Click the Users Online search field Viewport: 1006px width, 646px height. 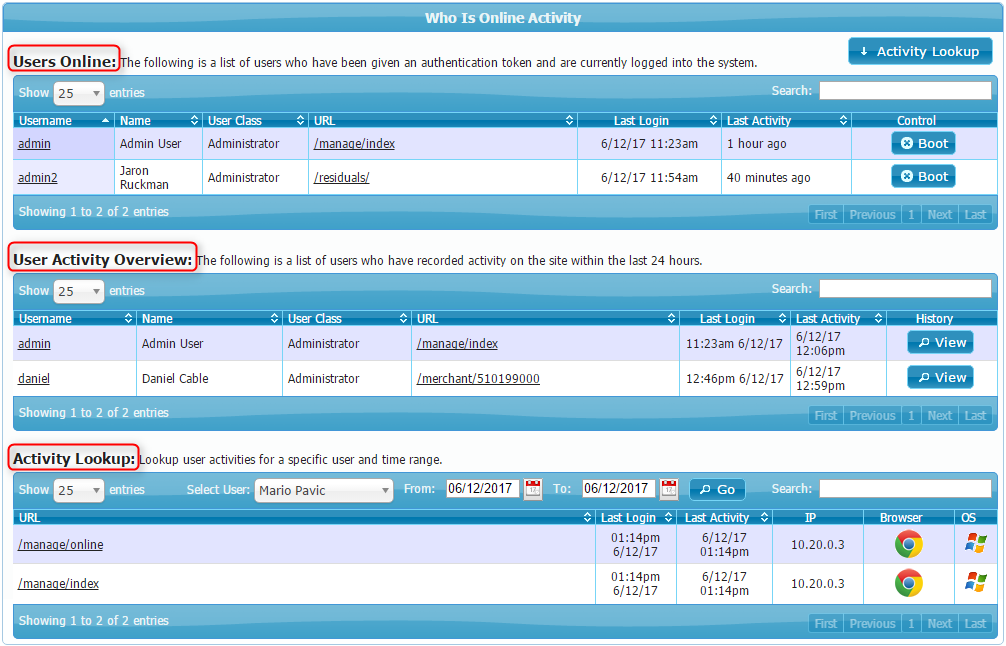click(905, 91)
